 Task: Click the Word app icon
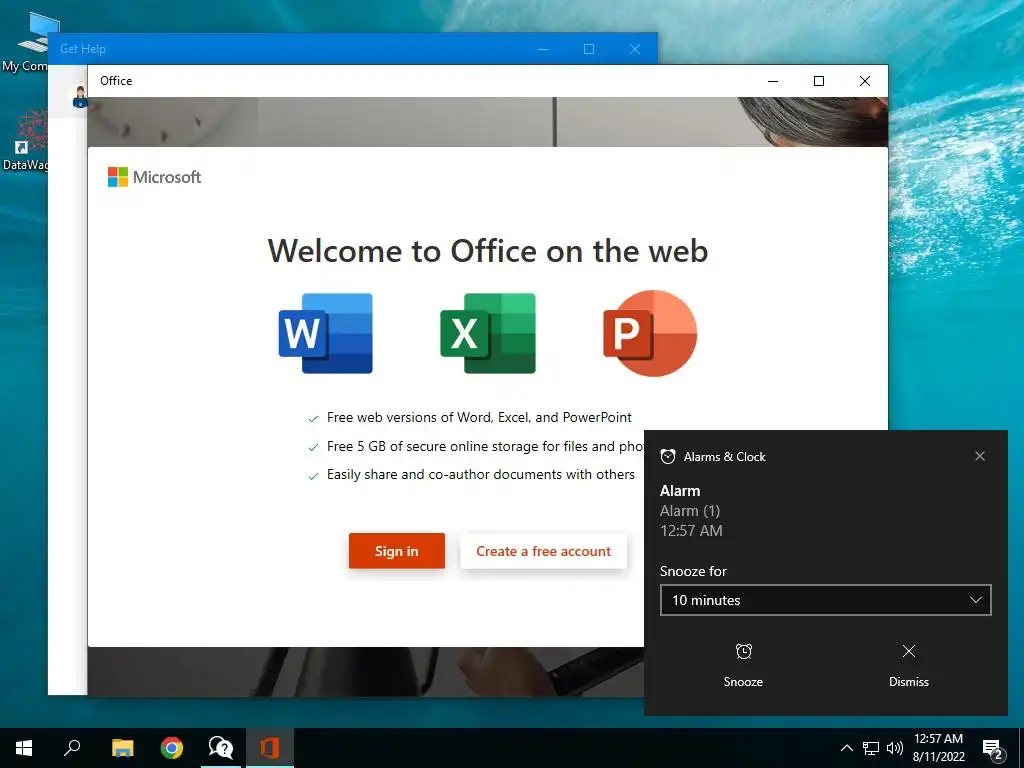coord(326,333)
